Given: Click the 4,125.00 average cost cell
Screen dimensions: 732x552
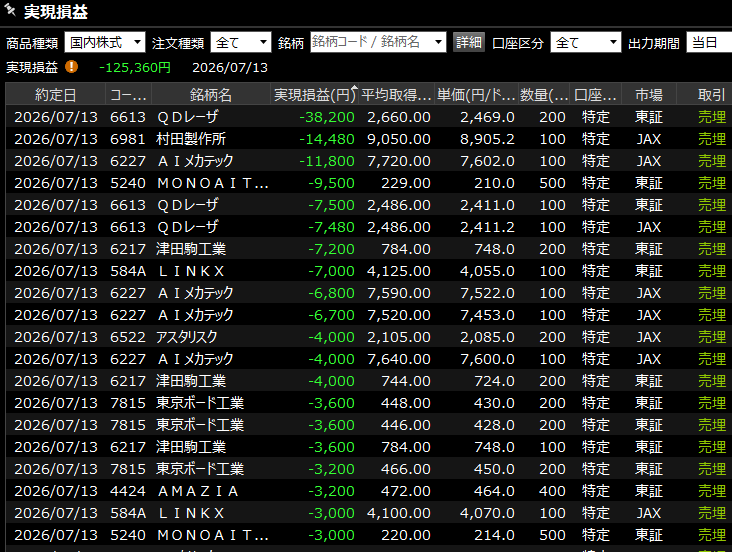Looking at the screenshot, I should (x=399, y=271).
